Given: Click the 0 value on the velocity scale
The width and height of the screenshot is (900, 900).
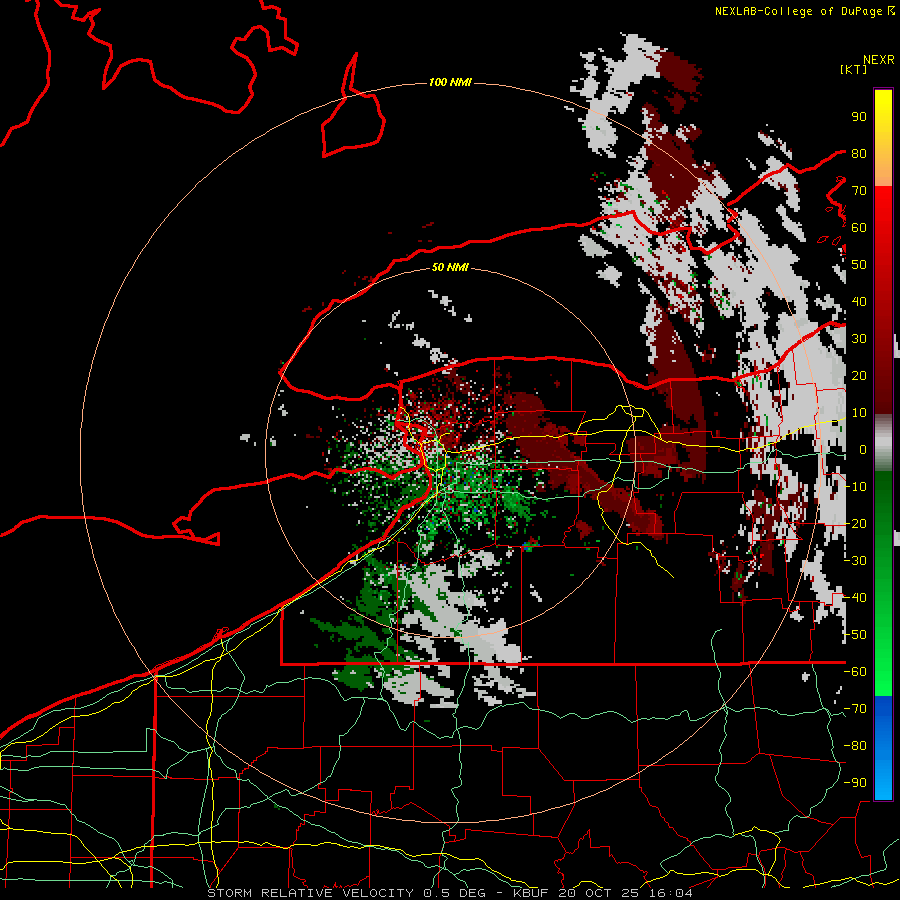Looking at the screenshot, I should 863,449.
